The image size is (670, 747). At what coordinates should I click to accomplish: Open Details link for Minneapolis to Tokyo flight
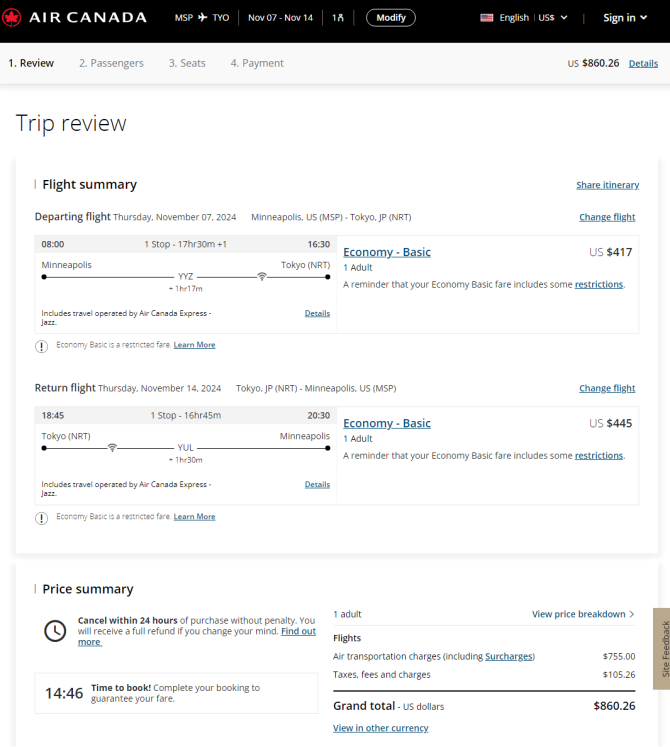tap(317, 313)
